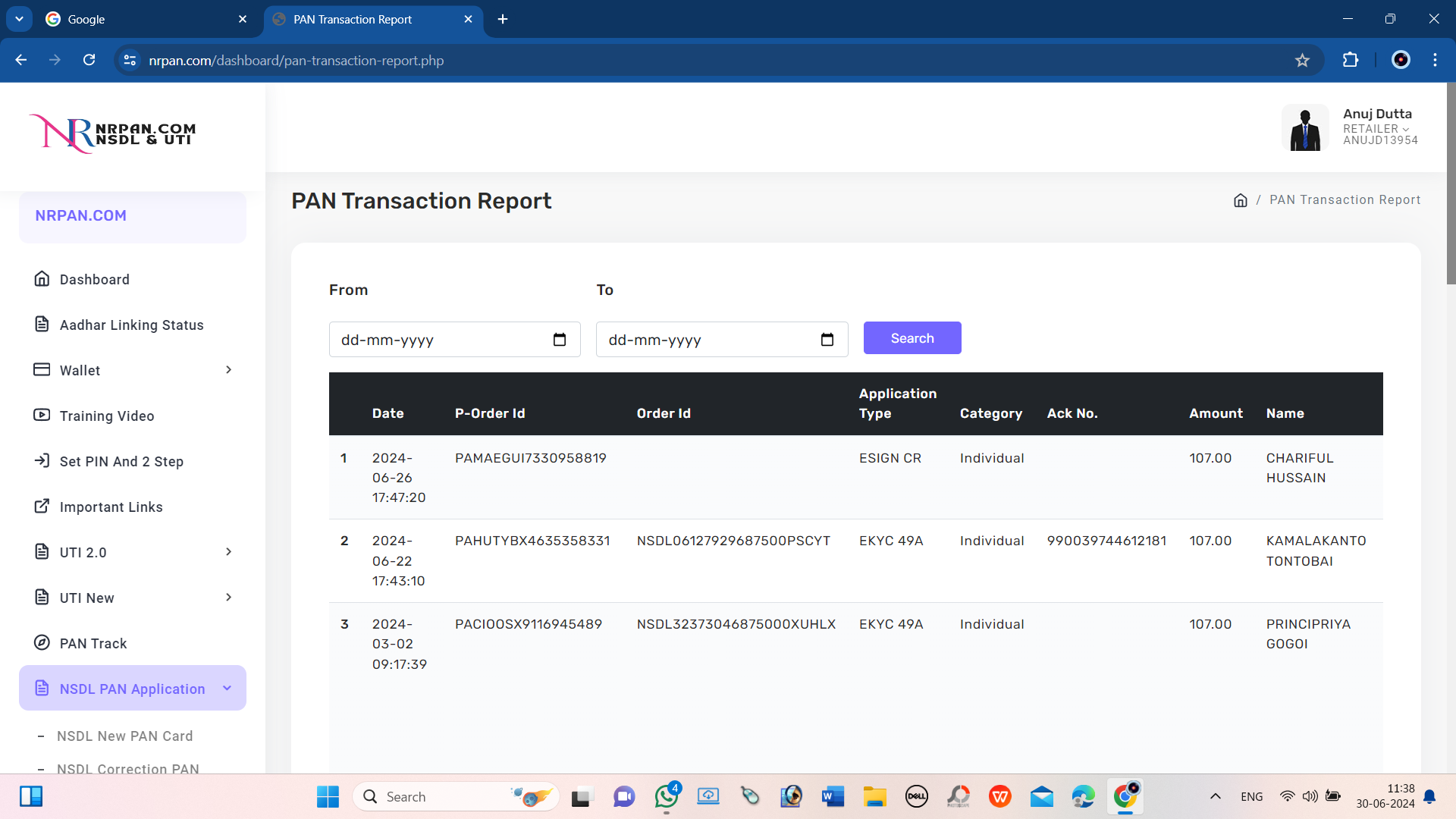Open the From date calendar picker icon
This screenshot has height=819, width=1456.
point(560,340)
